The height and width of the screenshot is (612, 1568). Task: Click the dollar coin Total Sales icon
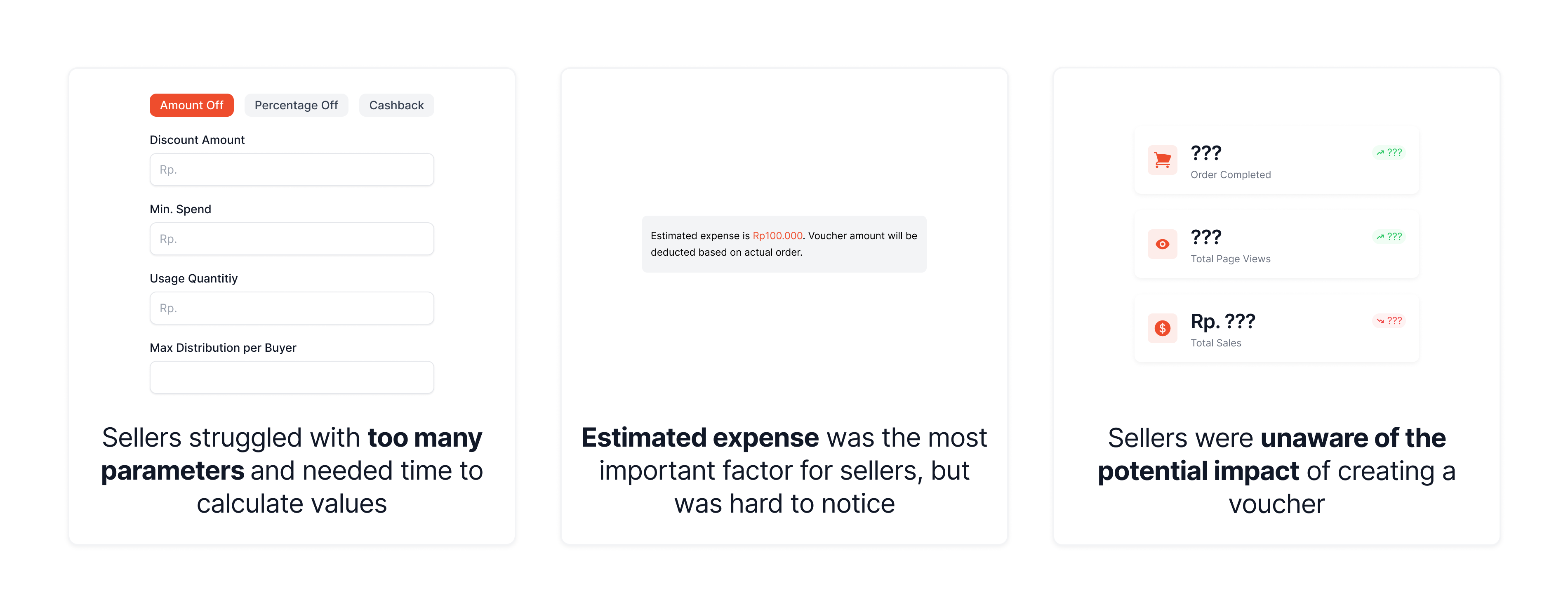[1162, 328]
